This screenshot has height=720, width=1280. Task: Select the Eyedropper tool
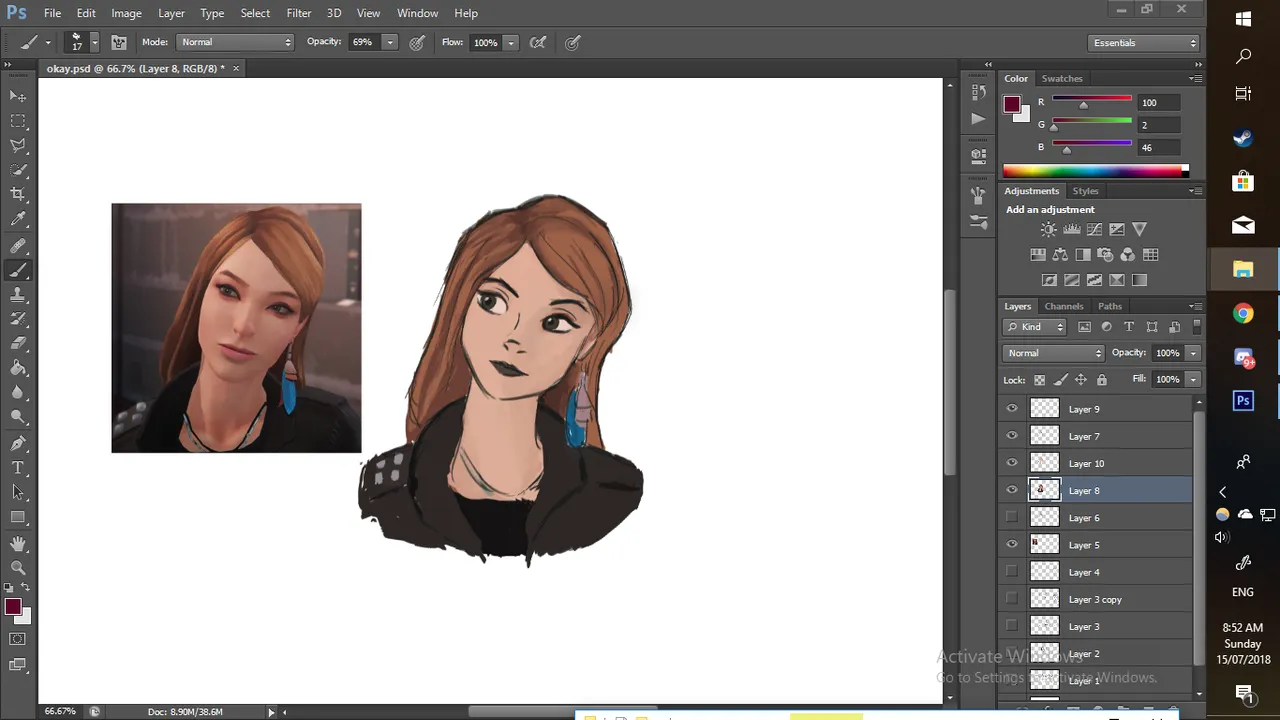point(18,219)
